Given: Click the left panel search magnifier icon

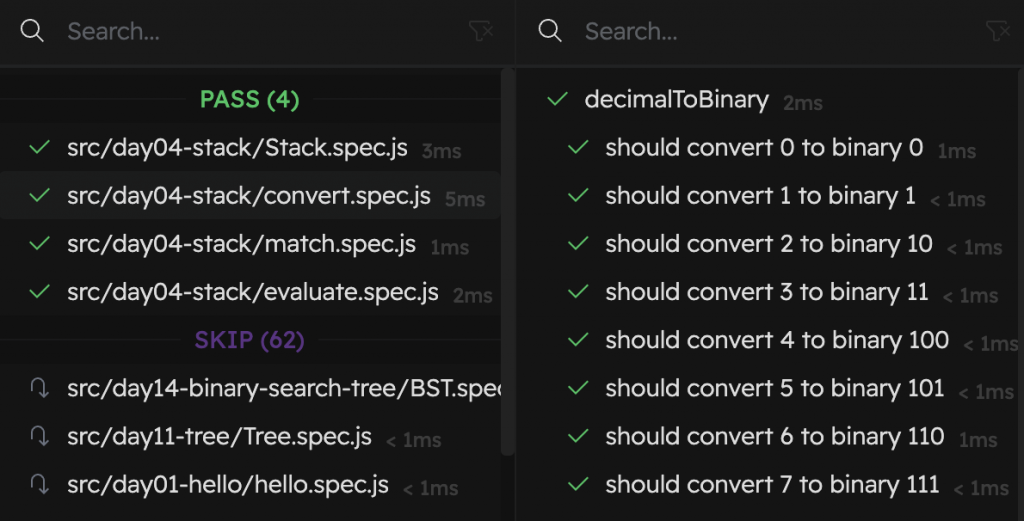Looking at the screenshot, I should [32, 32].
